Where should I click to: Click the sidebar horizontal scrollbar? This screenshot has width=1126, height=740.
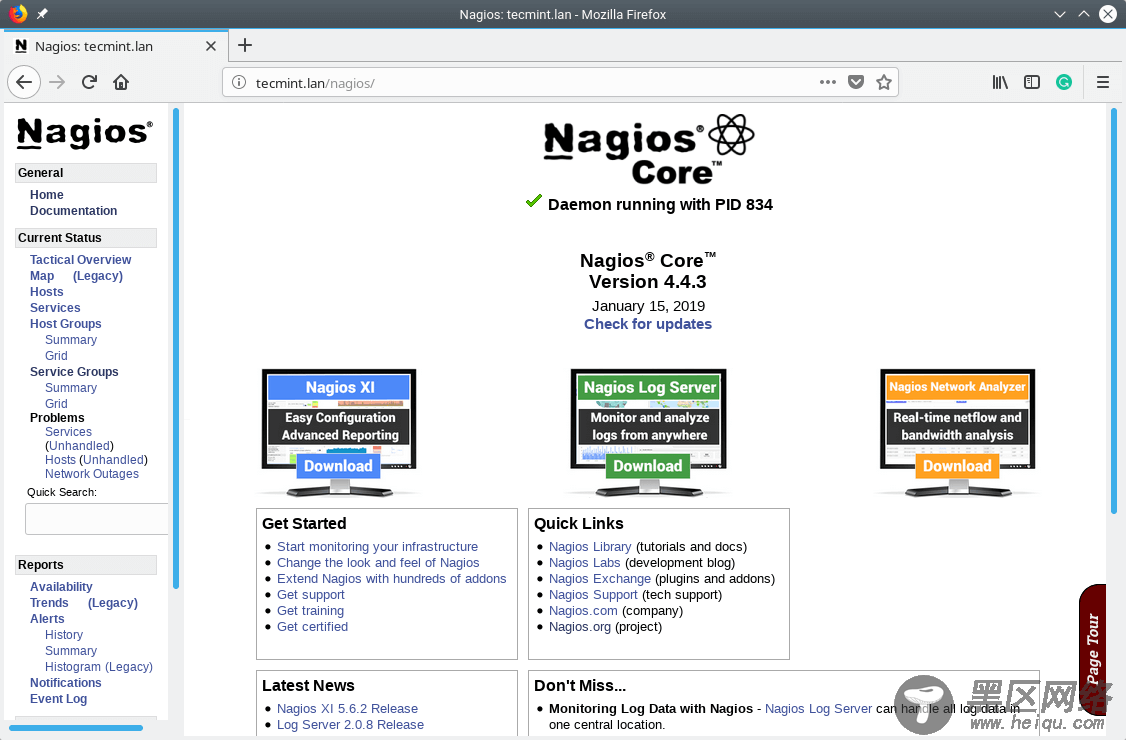[76, 728]
